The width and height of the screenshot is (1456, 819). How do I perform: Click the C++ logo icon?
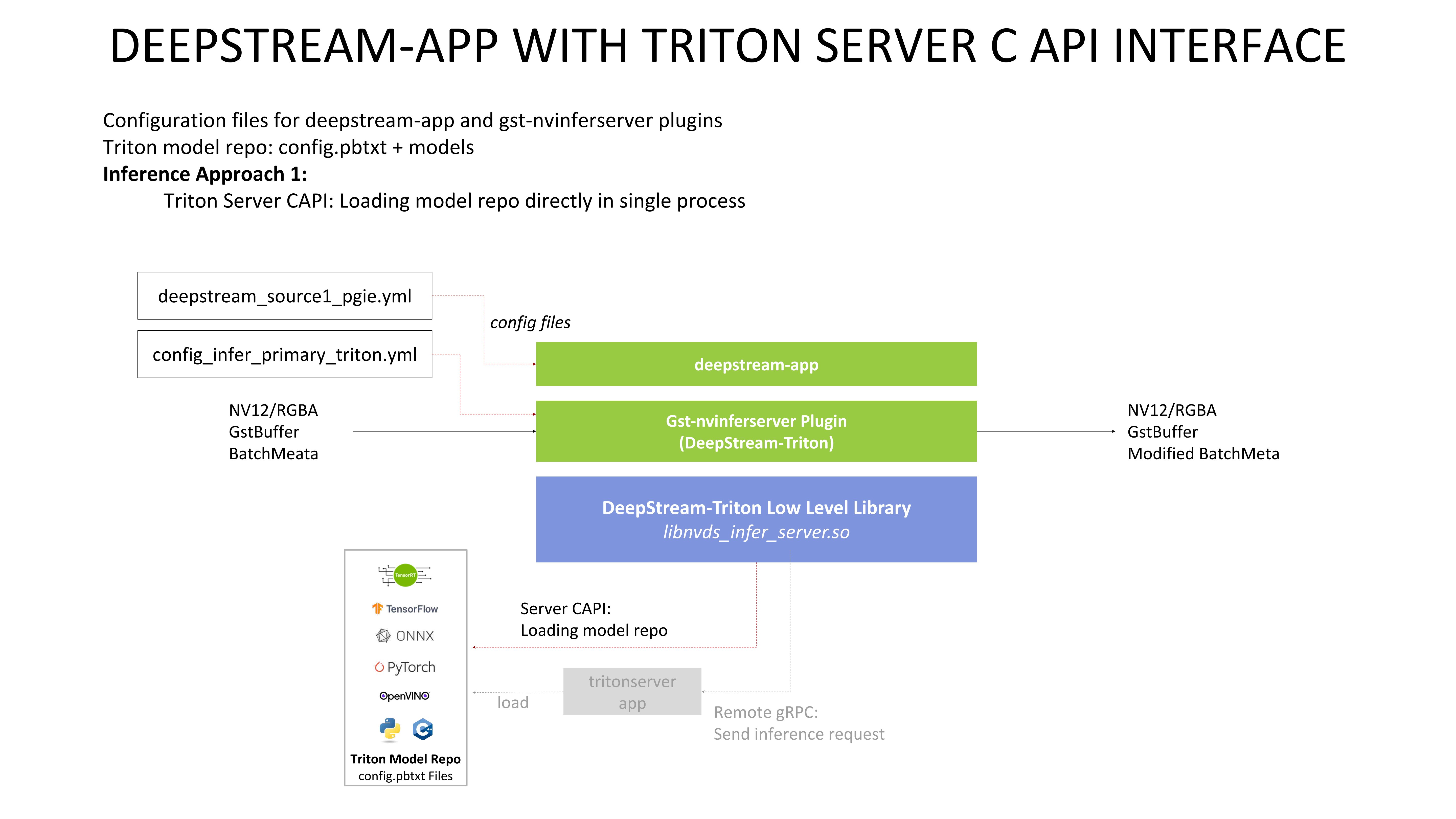[423, 729]
